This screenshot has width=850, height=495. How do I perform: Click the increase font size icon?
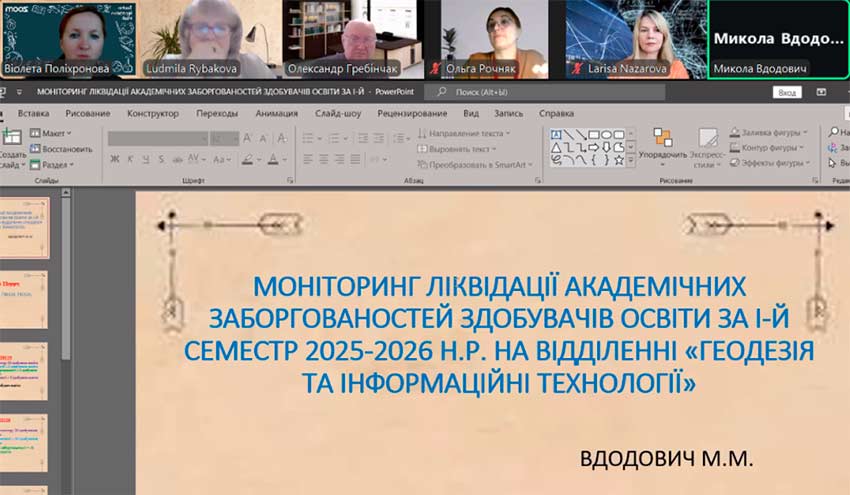coord(248,134)
